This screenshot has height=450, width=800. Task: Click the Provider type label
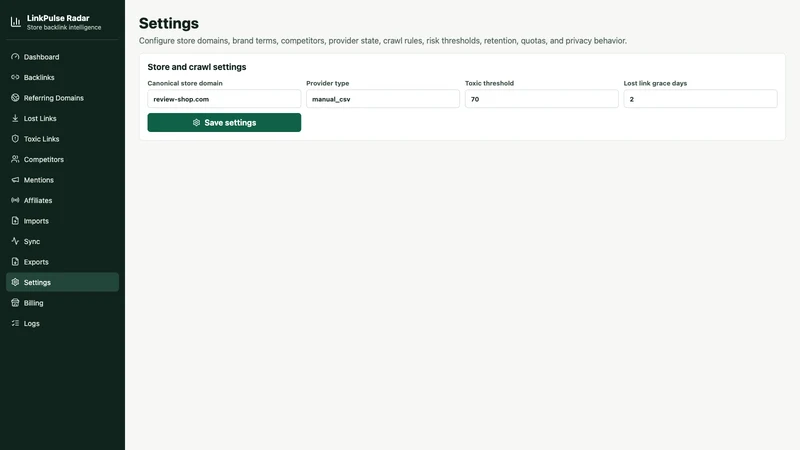tap(328, 83)
